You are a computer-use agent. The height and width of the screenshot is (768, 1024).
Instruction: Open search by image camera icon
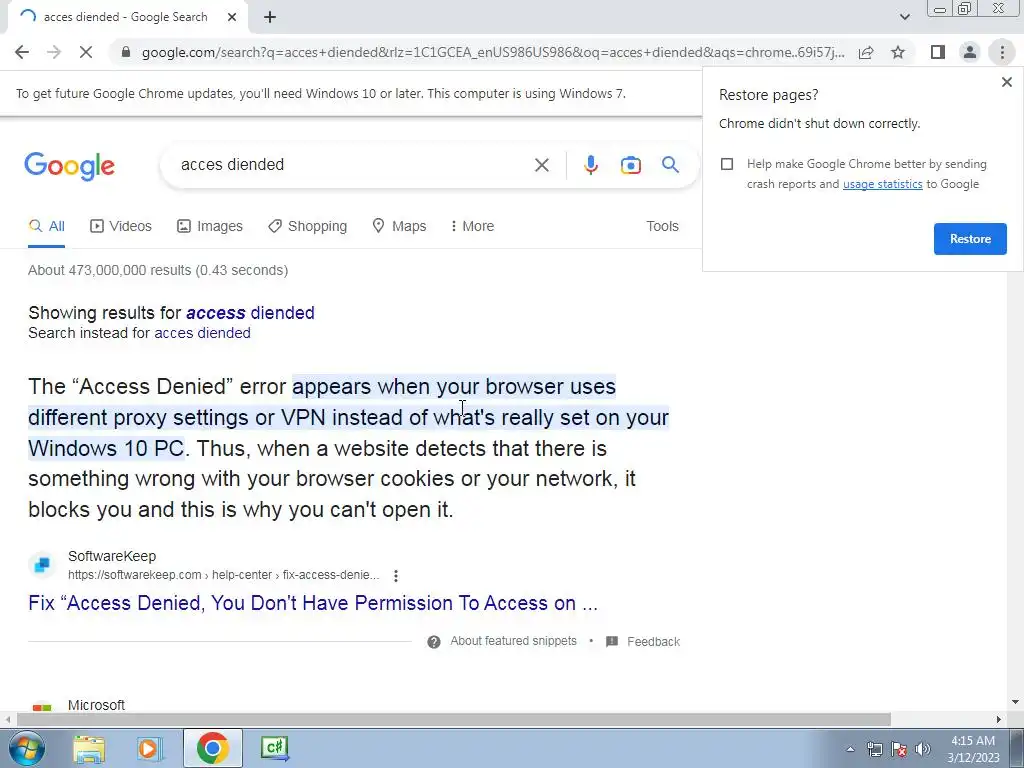[x=630, y=165]
